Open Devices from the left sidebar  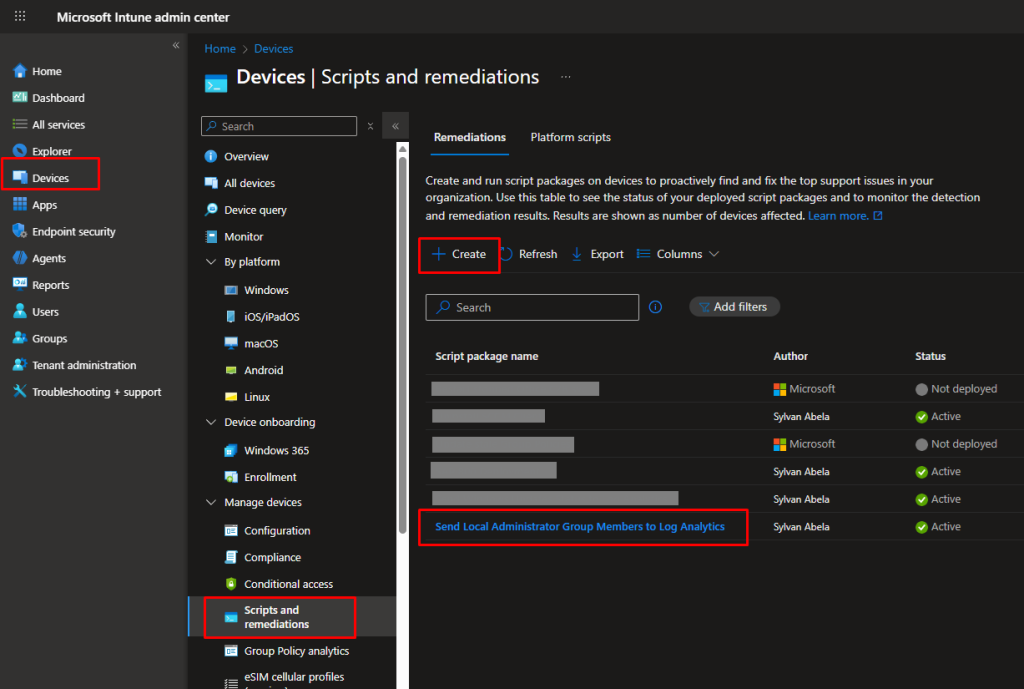50,177
